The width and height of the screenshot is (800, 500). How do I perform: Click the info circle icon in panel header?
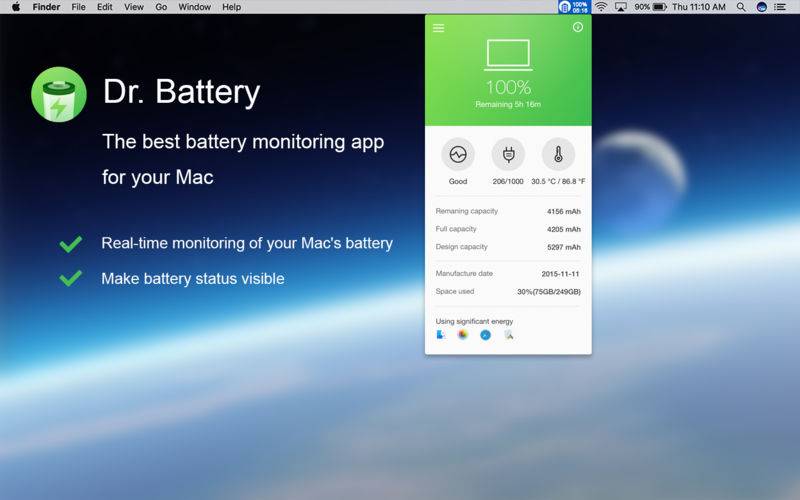coord(578,27)
